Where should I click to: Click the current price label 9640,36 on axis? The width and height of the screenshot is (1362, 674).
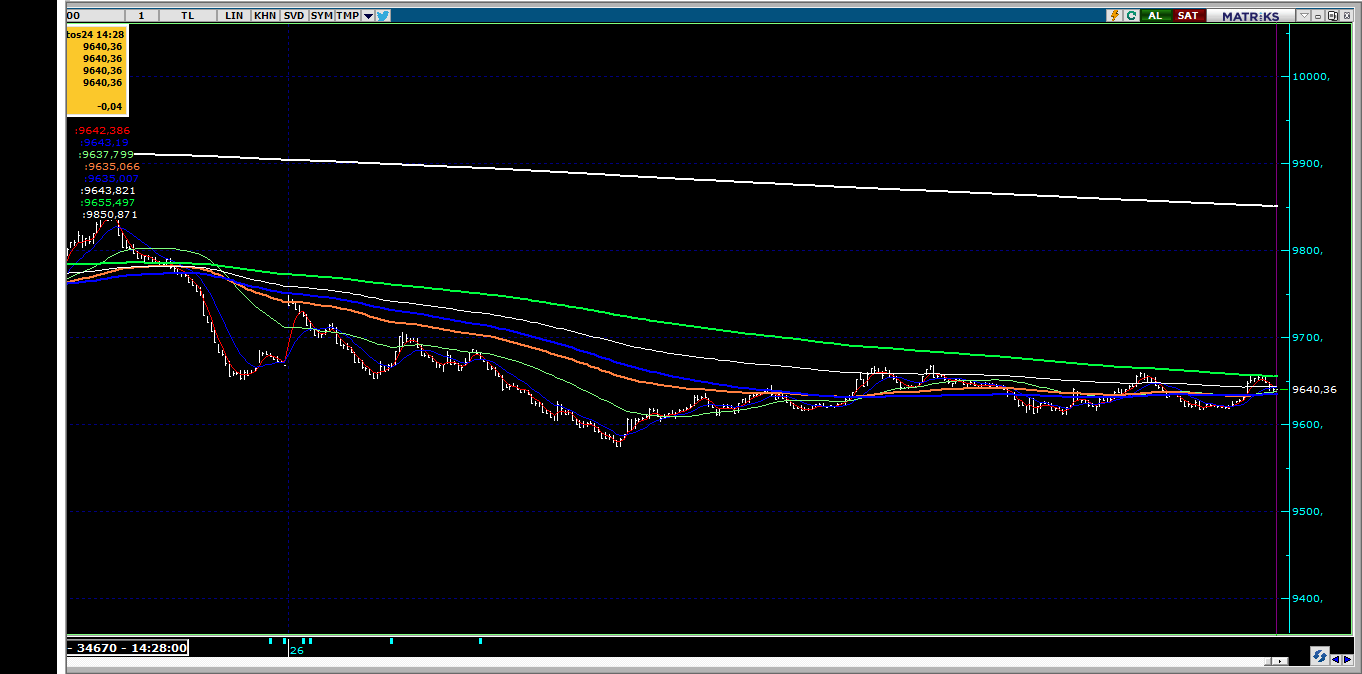(1315, 389)
